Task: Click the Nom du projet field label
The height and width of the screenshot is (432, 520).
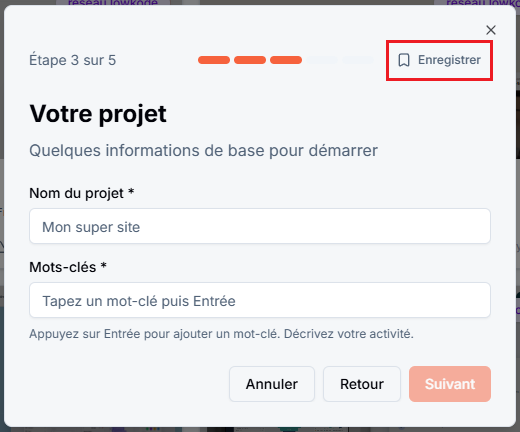Action: click(x=82, y=193)
